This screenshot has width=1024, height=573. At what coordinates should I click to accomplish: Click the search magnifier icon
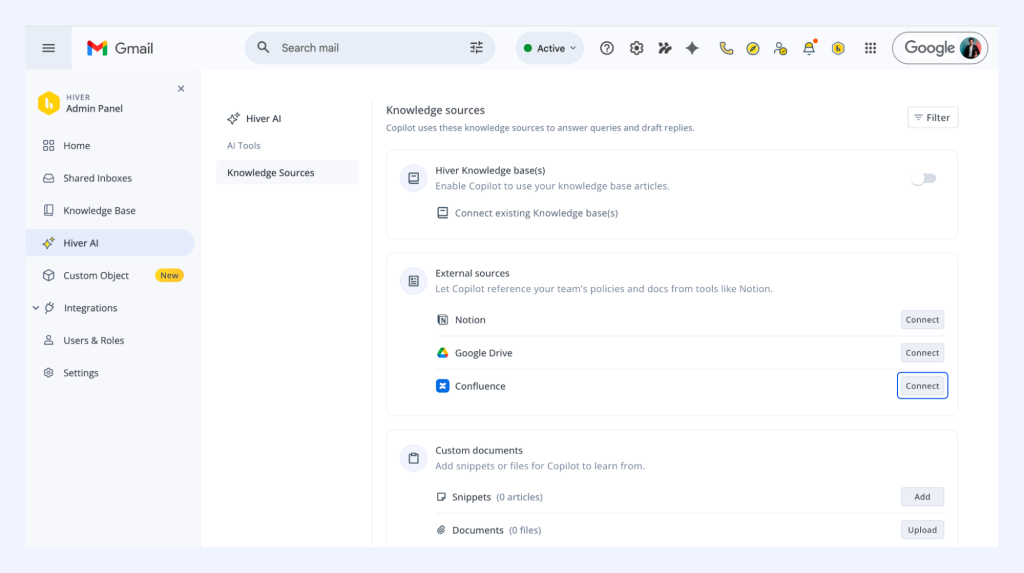coord(263,47)
